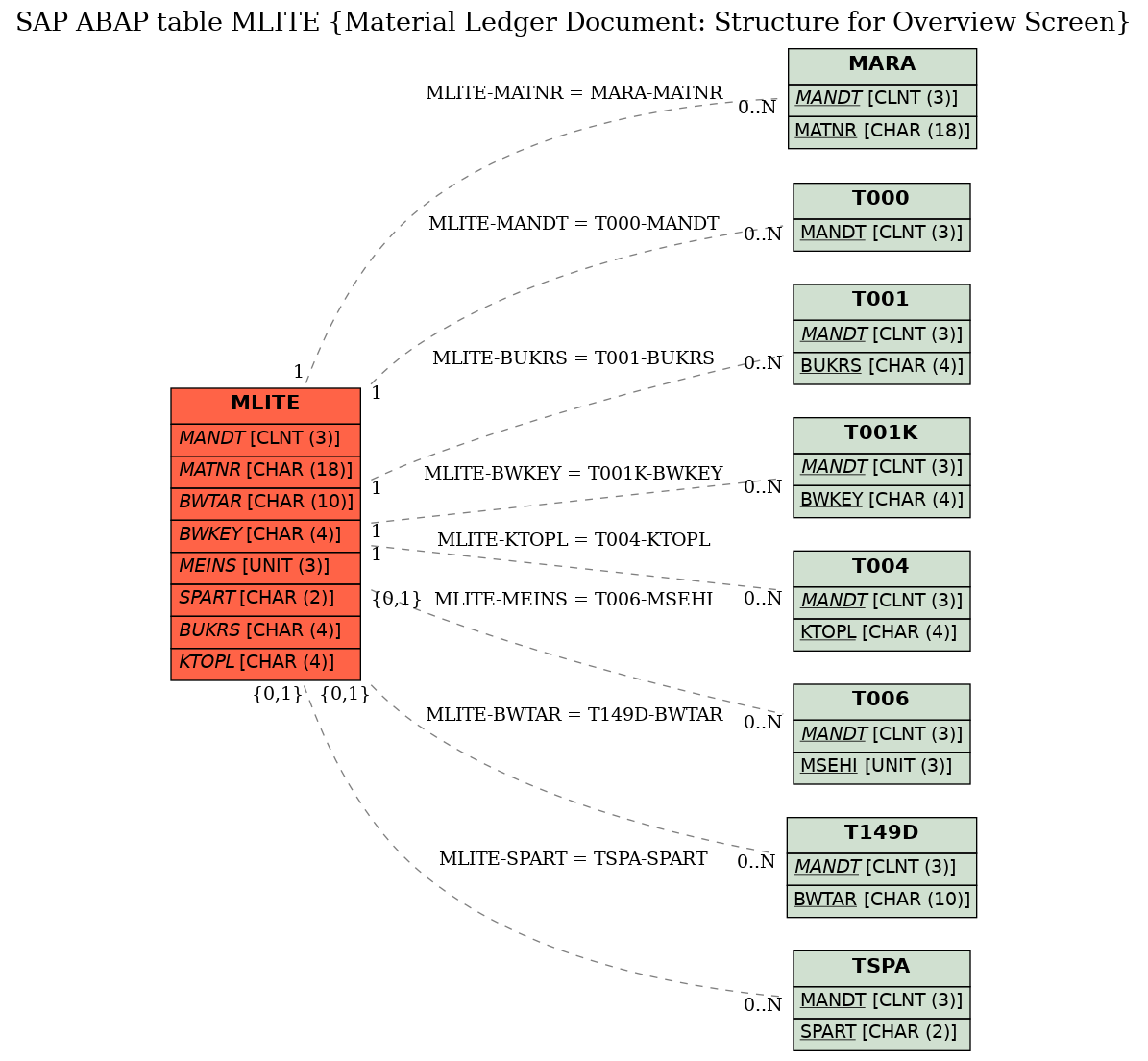Click the 0..N cardinality next to MARA

757,108
